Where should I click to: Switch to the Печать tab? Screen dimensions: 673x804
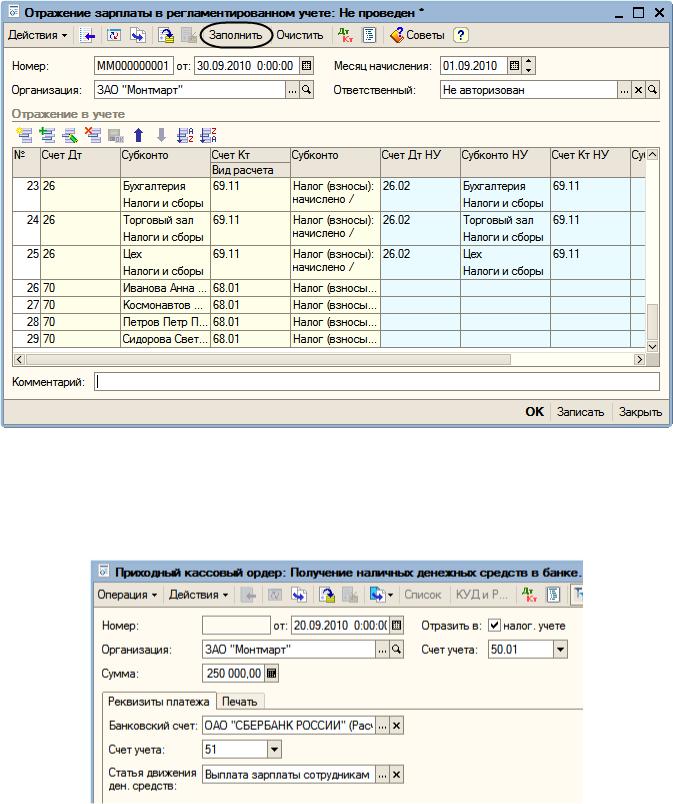239,701
